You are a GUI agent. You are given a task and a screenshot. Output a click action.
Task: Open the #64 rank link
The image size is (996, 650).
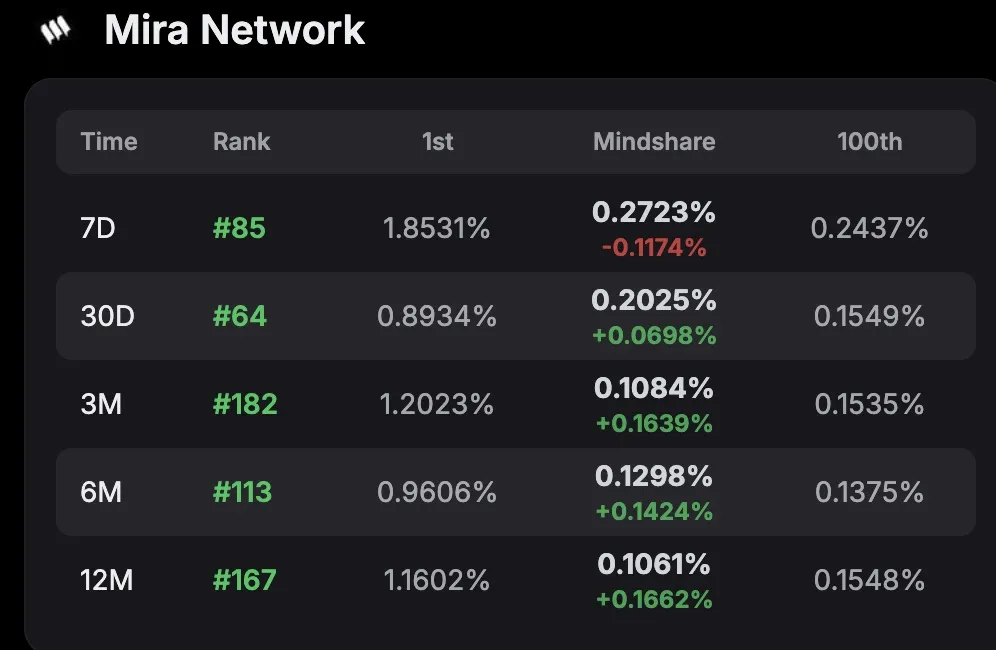(240, 317)
